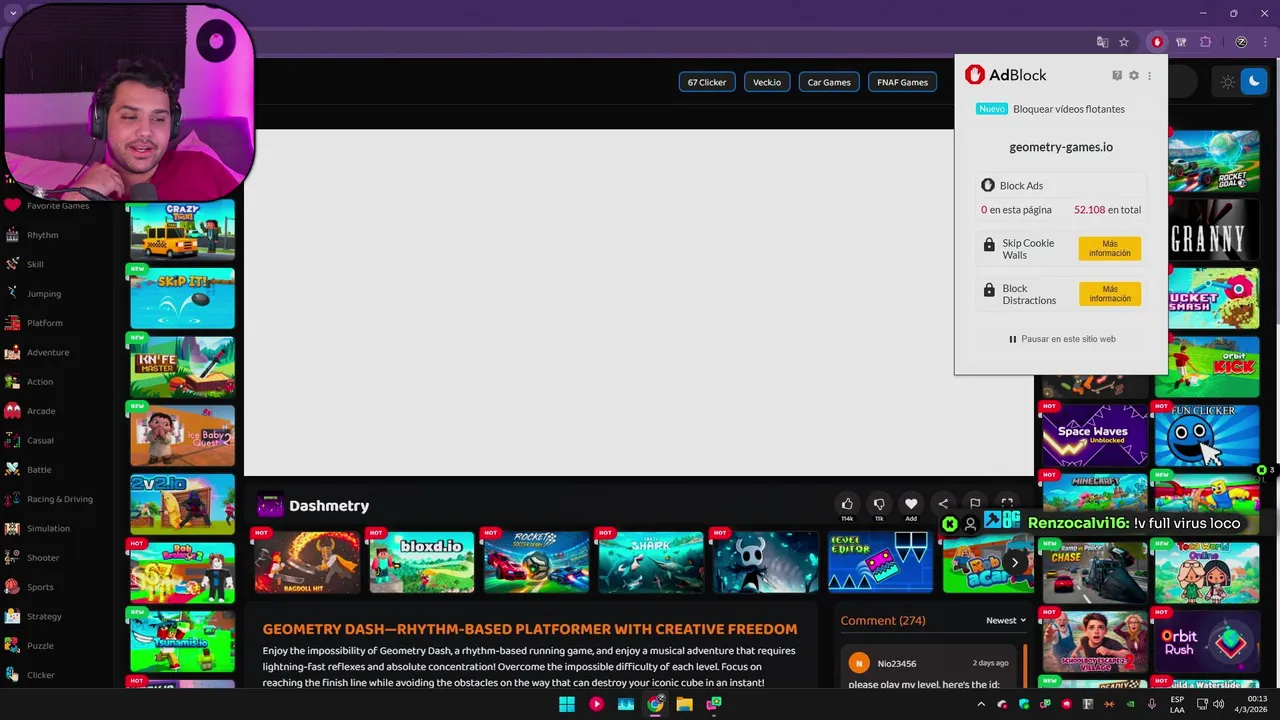Screen dimensions: 1280x720
Task: Select Jumping category
Action: tap(44, 294)
